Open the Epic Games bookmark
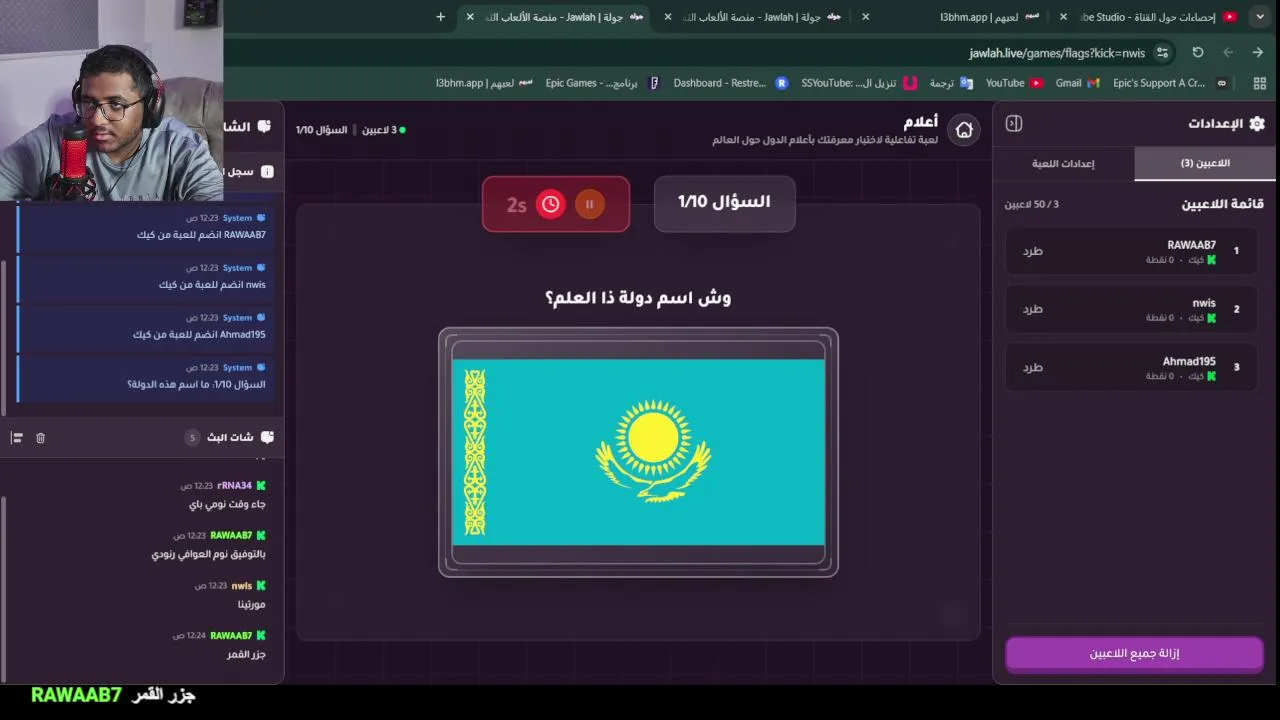Screen dimensions: 1280x720 pyautogui.click(x=603, y=83)
